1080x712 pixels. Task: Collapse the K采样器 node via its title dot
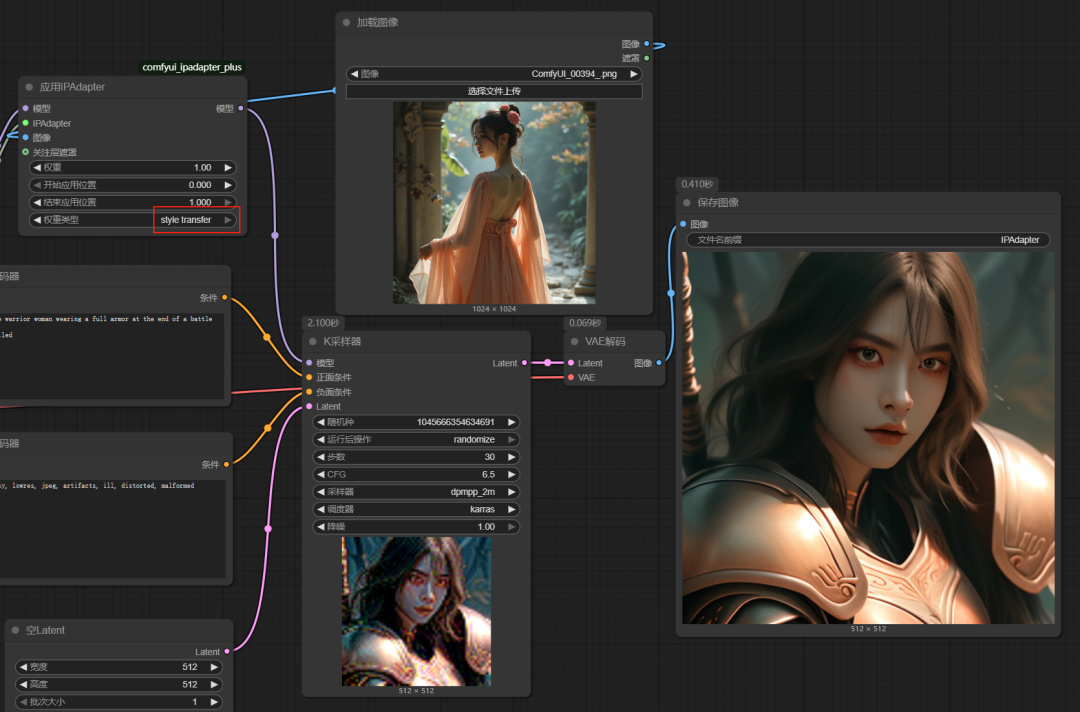coord(313,342)
